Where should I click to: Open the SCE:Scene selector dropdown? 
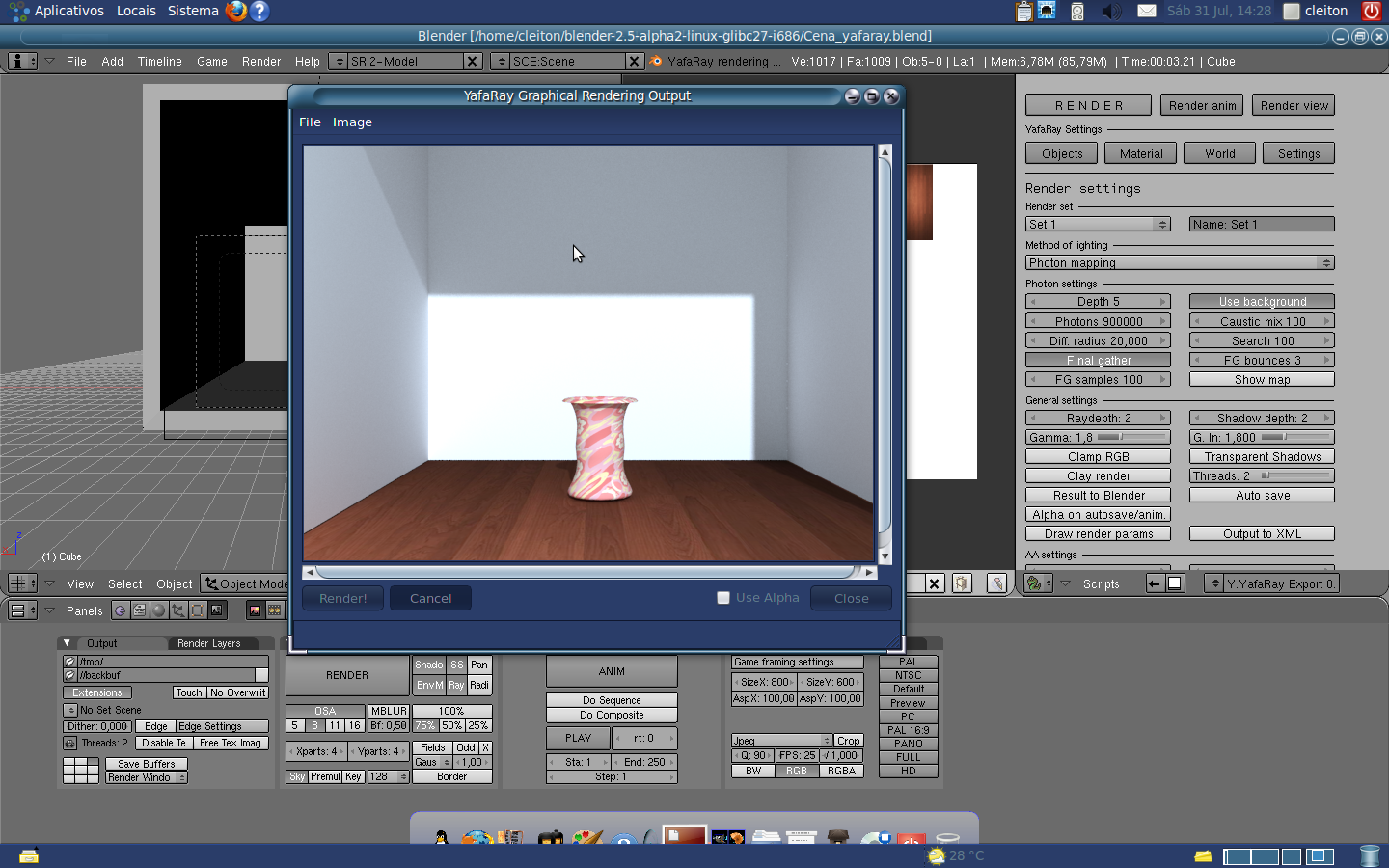pyautogui.click(x=500, y=61)
